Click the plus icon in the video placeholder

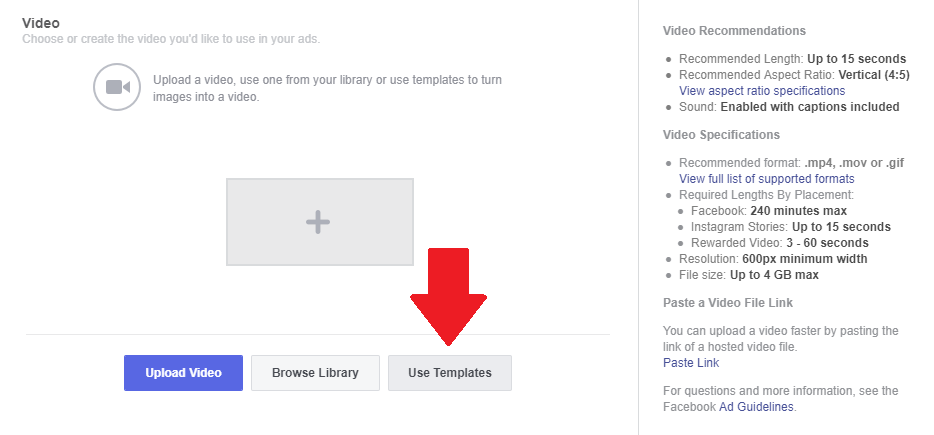click(x=318, y=222)
